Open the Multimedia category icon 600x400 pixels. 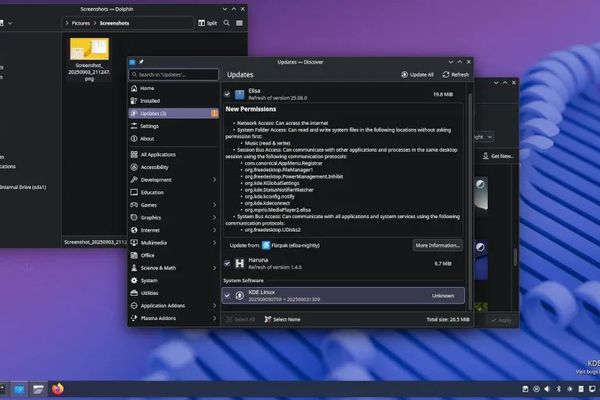[134, 243]
